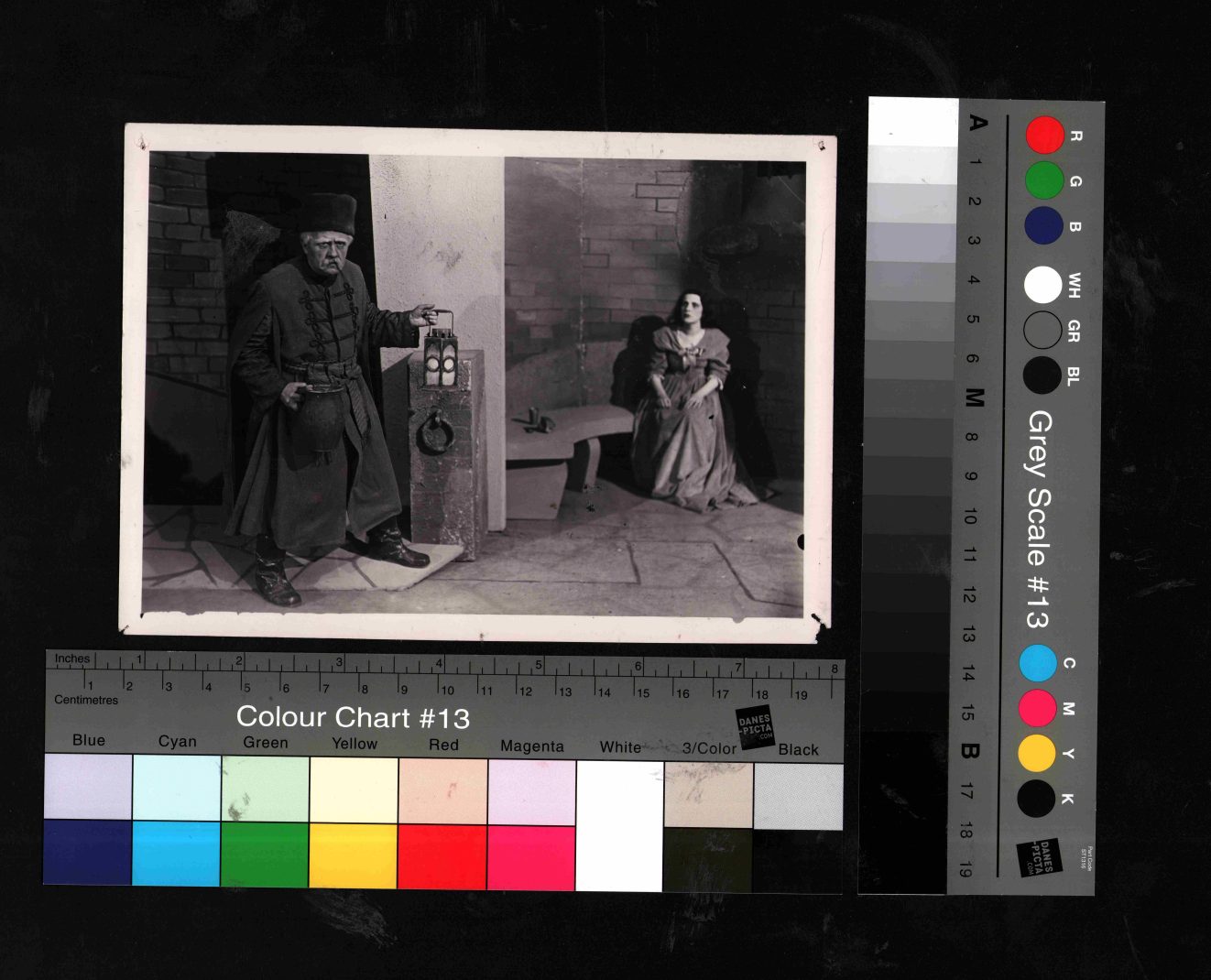Click the letter M on the grey scale
The image size is (1211, 980).
974,398
